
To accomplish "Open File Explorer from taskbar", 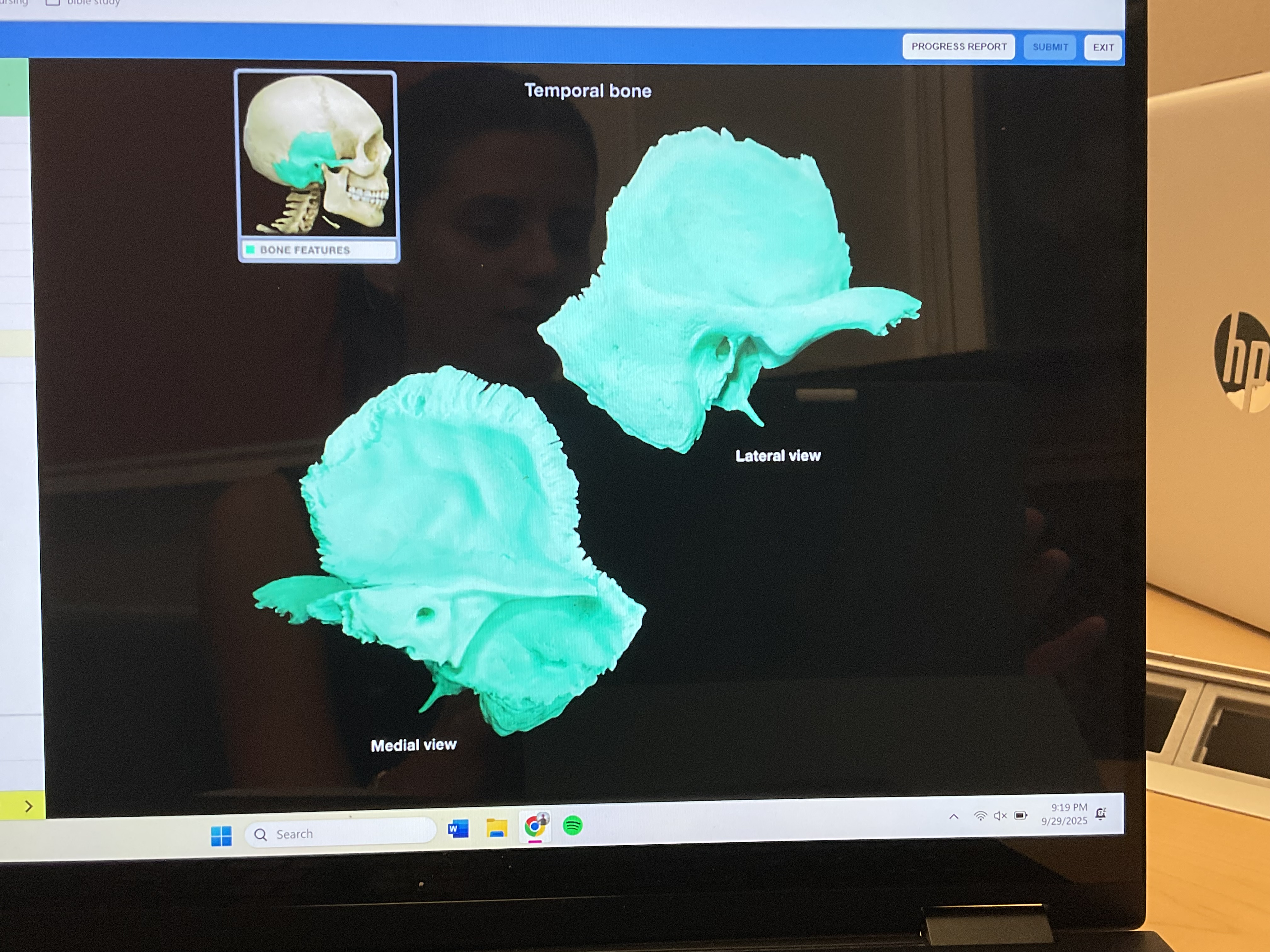I will 497,828.
